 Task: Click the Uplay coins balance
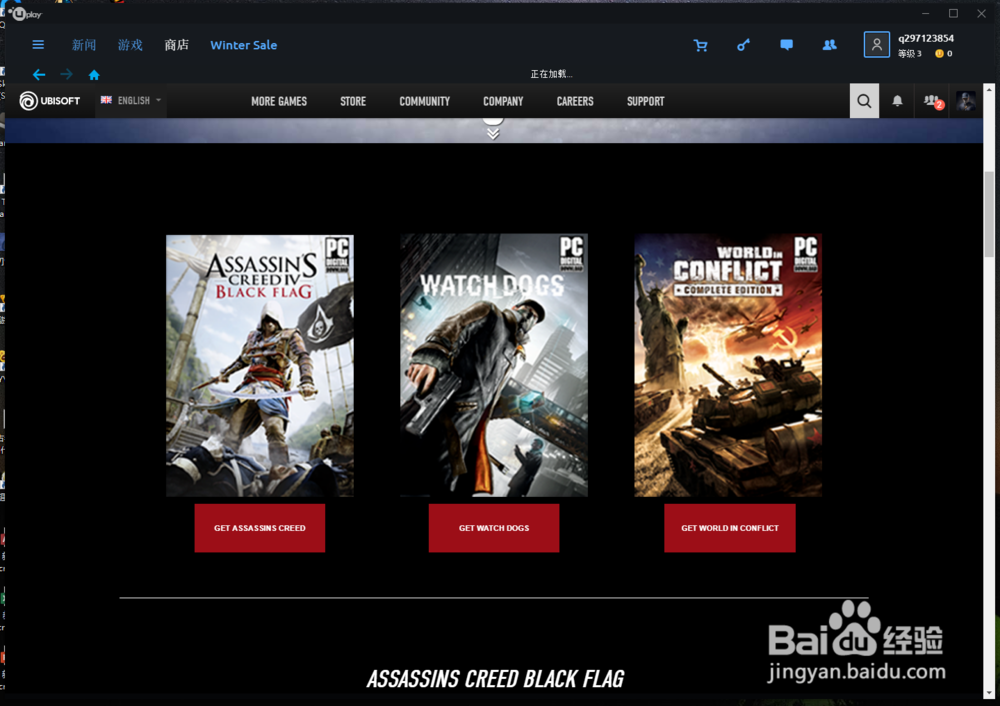(944, 54)
